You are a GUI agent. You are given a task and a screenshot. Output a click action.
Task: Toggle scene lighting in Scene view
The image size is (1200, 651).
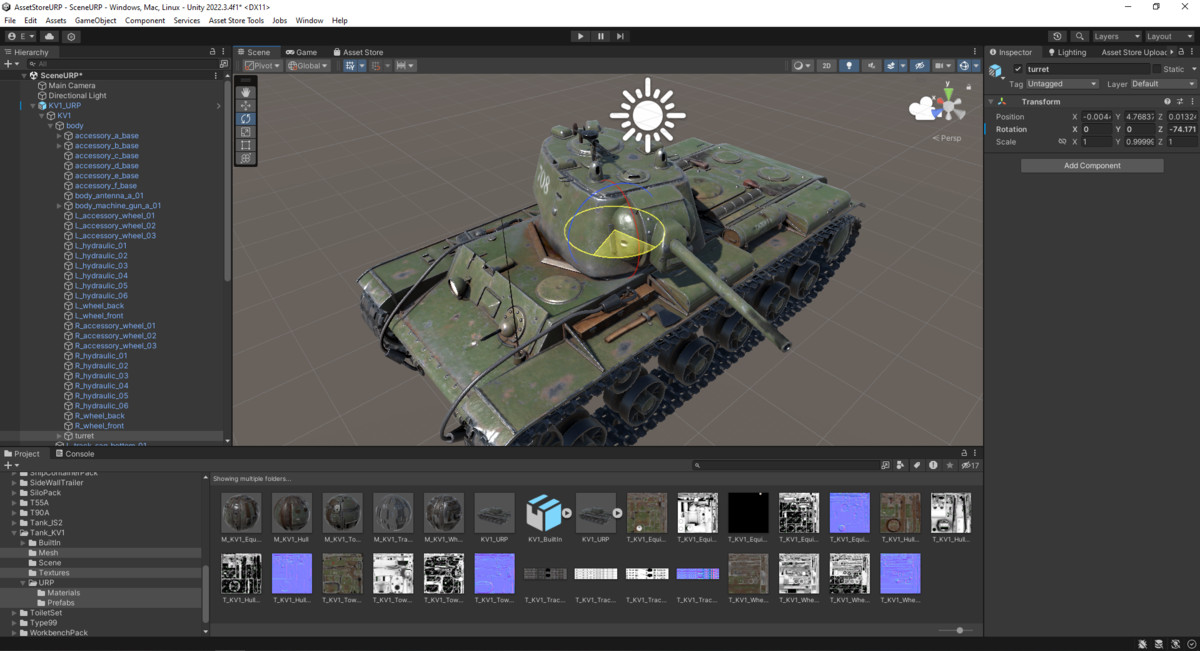click(x=847, y=65)
